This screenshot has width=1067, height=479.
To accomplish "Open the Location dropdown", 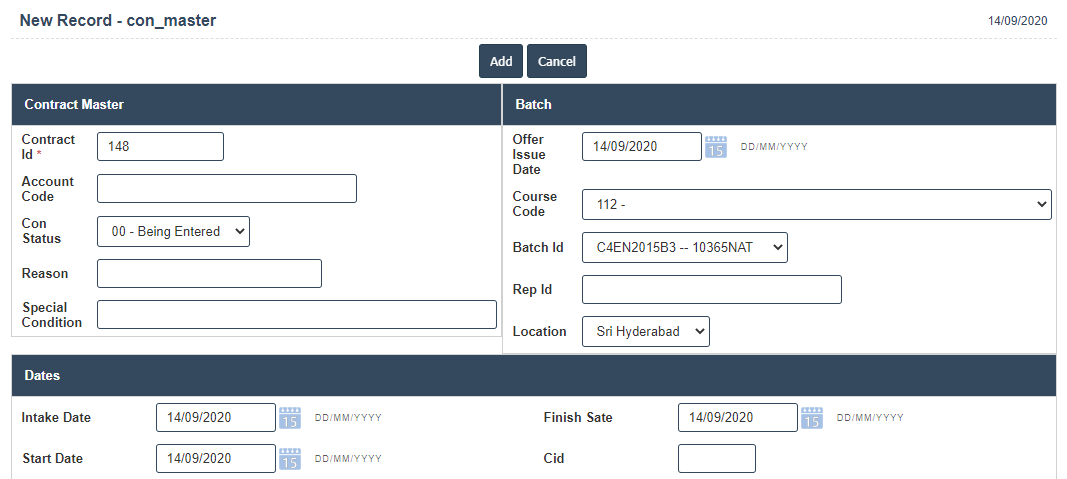I will pos(645,332).
